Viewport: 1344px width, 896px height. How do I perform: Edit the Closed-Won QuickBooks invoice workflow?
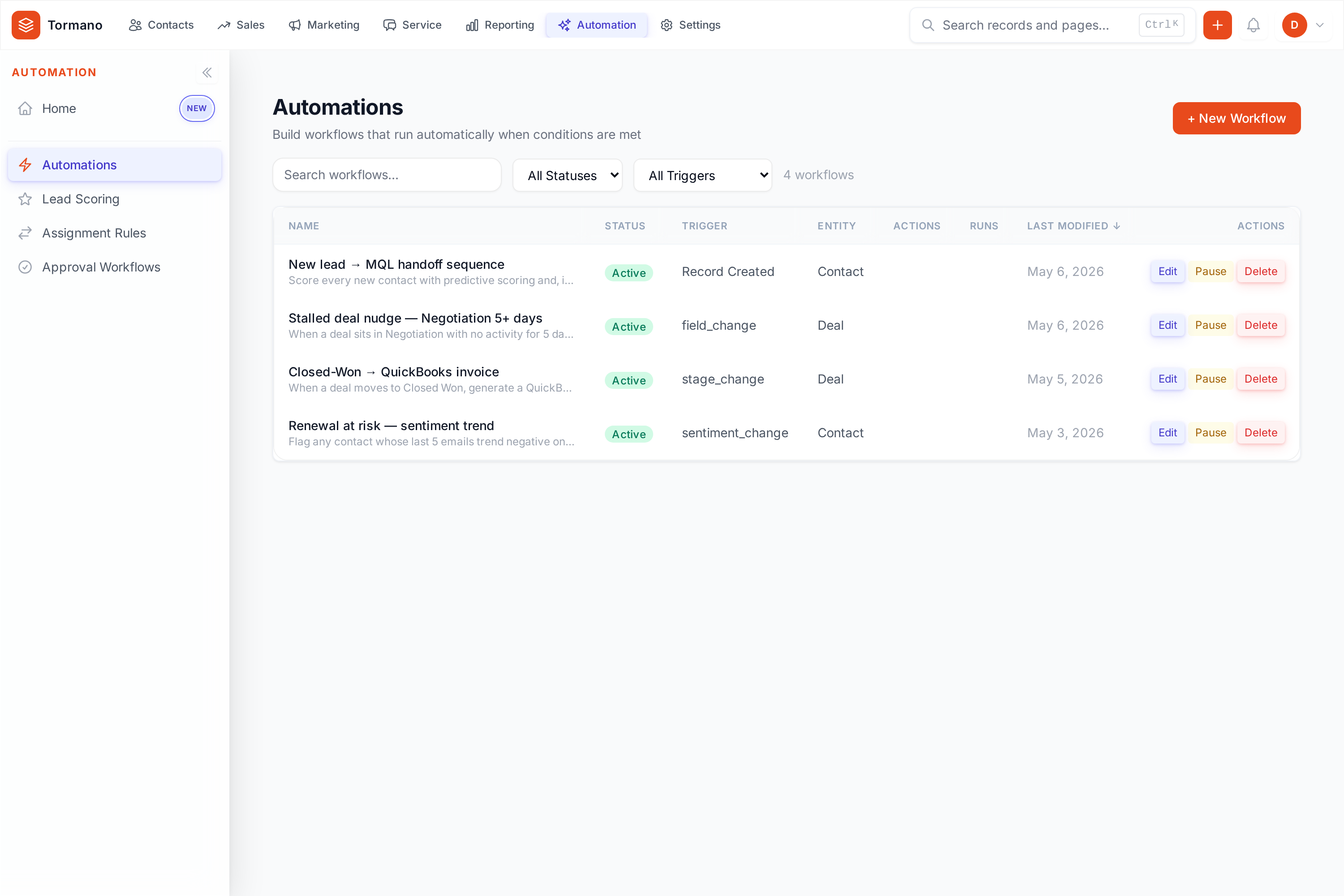pos(1167,379)
